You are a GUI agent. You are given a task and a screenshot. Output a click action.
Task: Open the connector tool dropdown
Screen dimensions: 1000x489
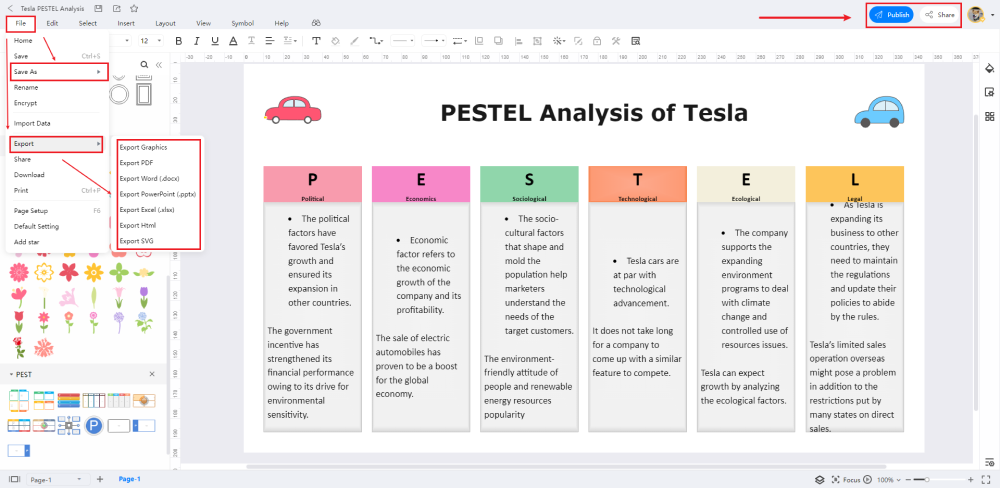tap(376, 41)
